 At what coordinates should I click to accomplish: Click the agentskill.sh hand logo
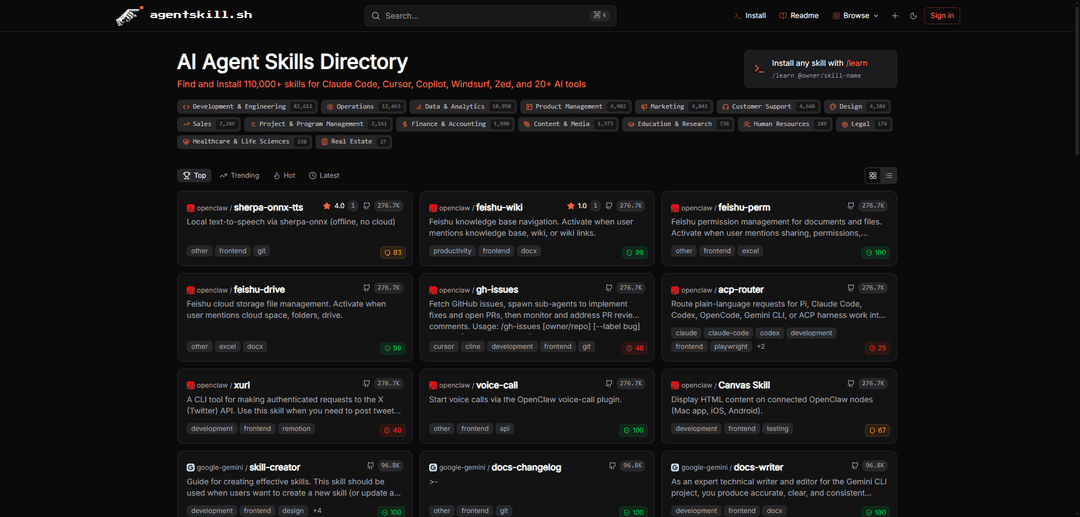click(x=129, y=15)
